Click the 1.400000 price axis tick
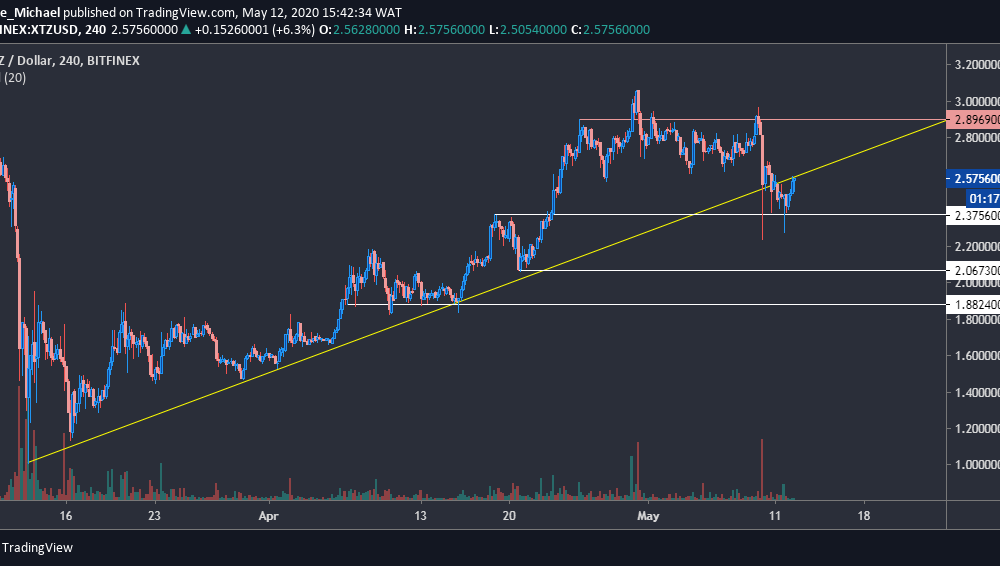 [x=977, y=392]
